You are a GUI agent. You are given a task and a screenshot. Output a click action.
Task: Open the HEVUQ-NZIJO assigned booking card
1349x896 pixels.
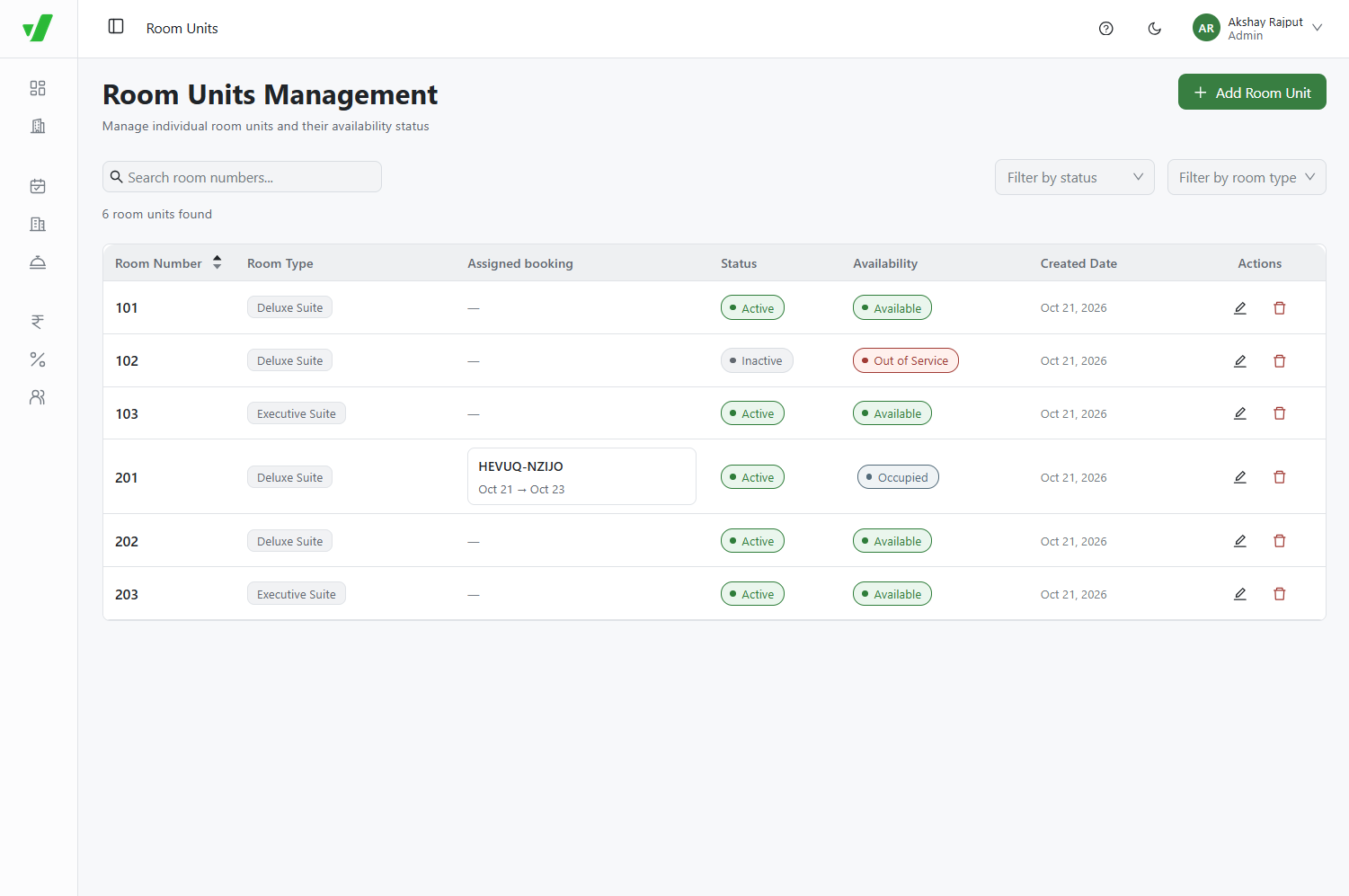581,476
